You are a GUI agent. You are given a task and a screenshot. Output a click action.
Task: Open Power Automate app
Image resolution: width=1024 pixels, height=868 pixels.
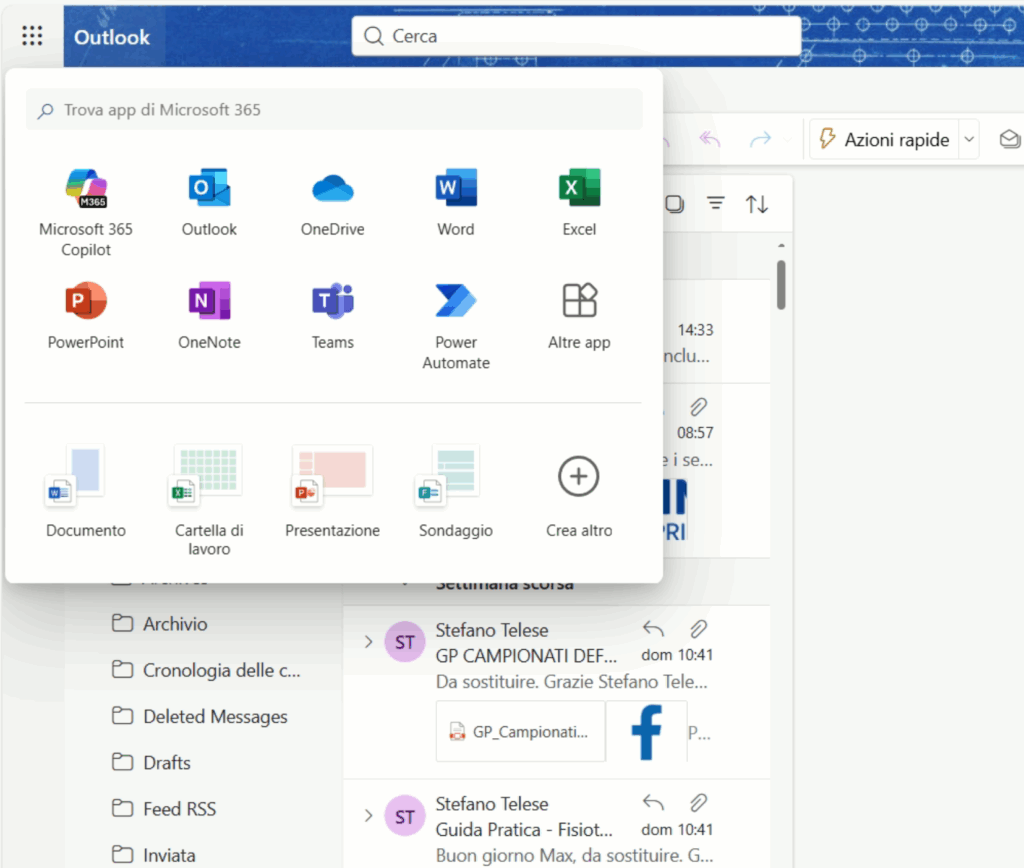[456, 325]
